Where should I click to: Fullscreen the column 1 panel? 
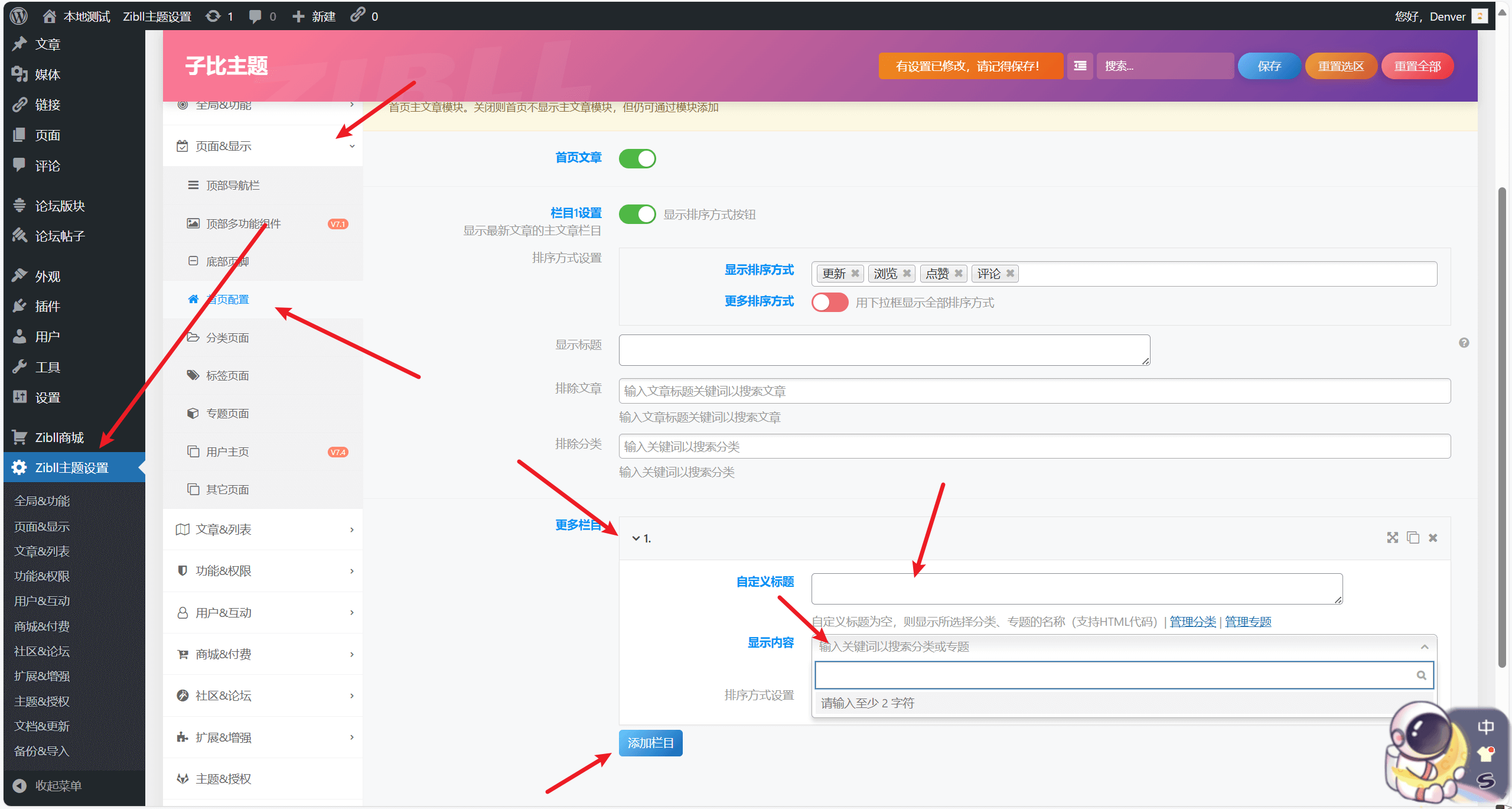pyautogui.click(x=1392, y=537)
